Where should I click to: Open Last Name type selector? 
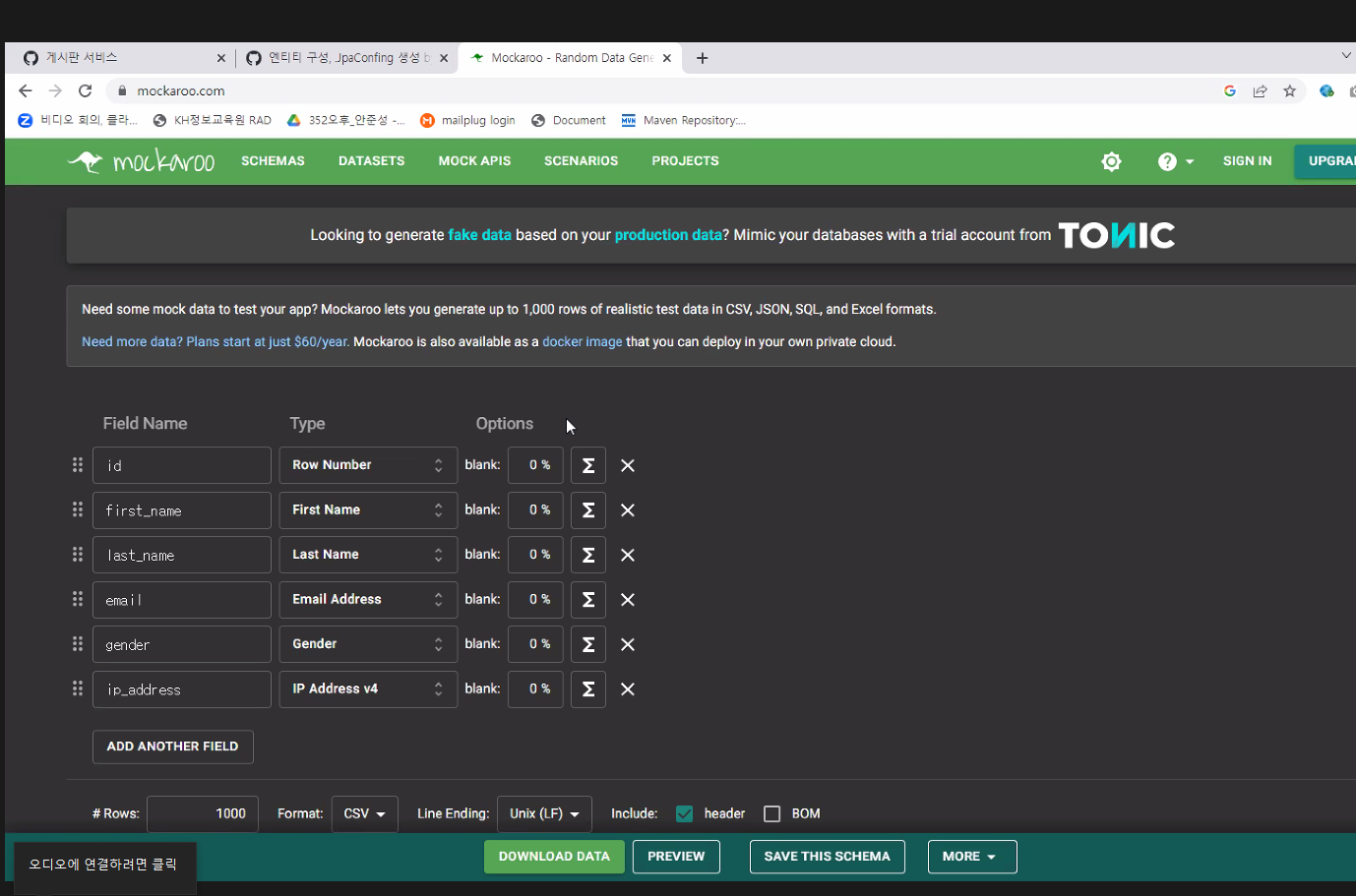(368, 555)
